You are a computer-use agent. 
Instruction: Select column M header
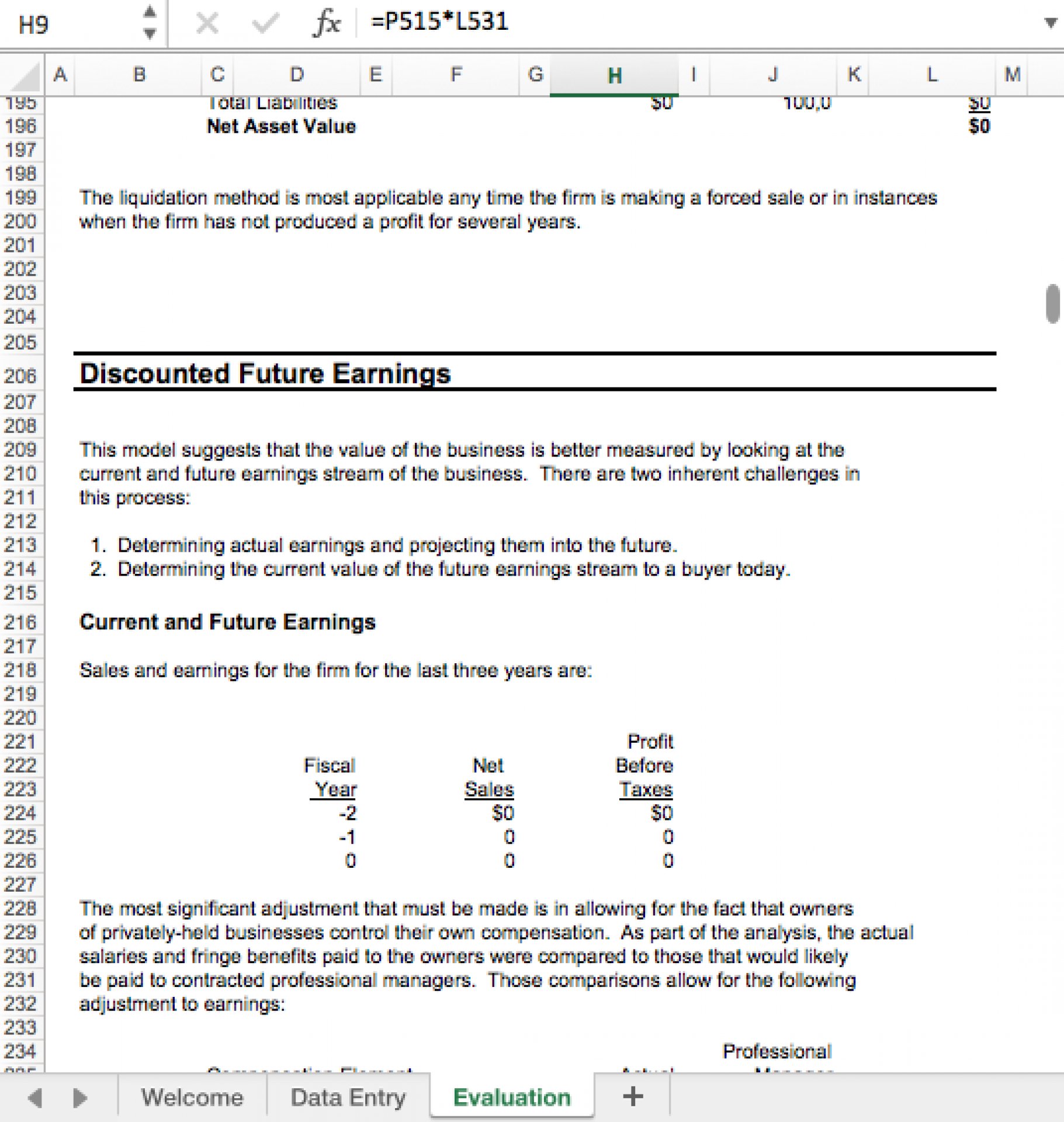tap(1012, 75)
